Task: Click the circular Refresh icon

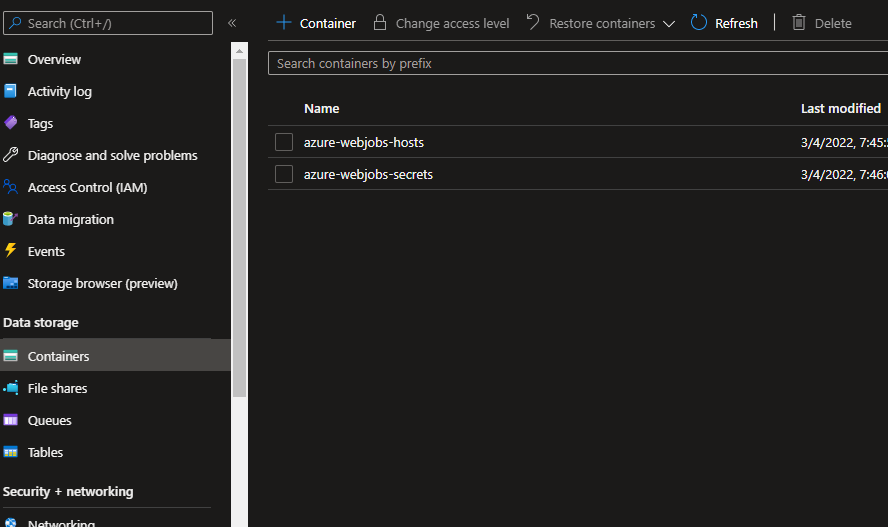Action: (699, 23)
